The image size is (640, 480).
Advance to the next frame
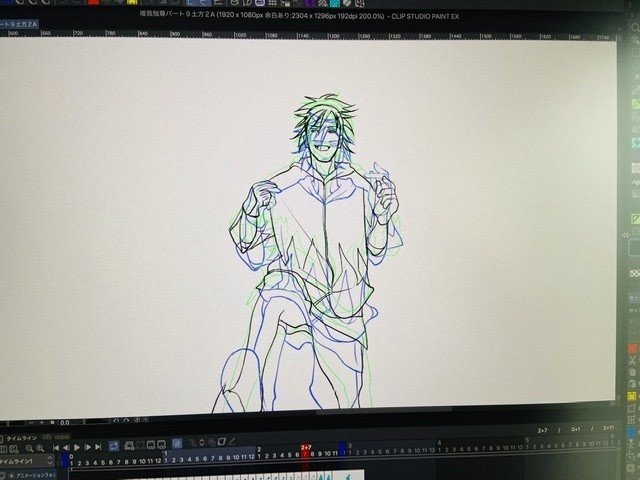[88, 447]
